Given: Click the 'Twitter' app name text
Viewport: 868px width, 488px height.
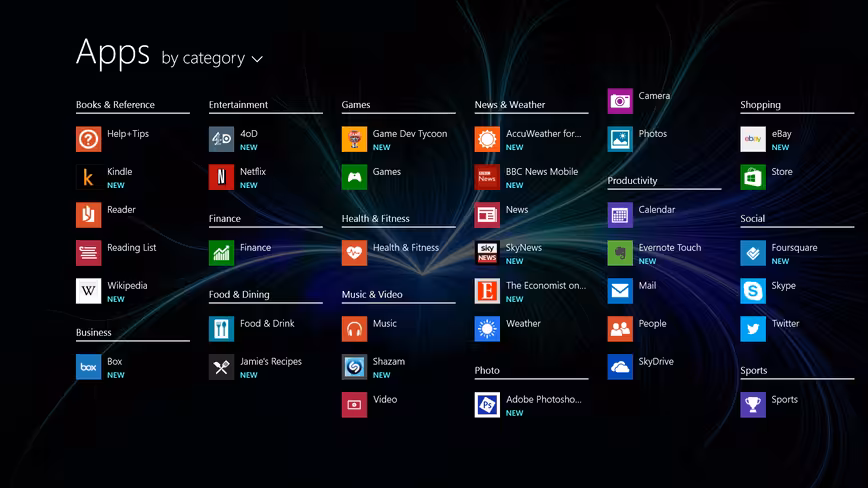Looking at the screenshot, I should click(786, 323).
